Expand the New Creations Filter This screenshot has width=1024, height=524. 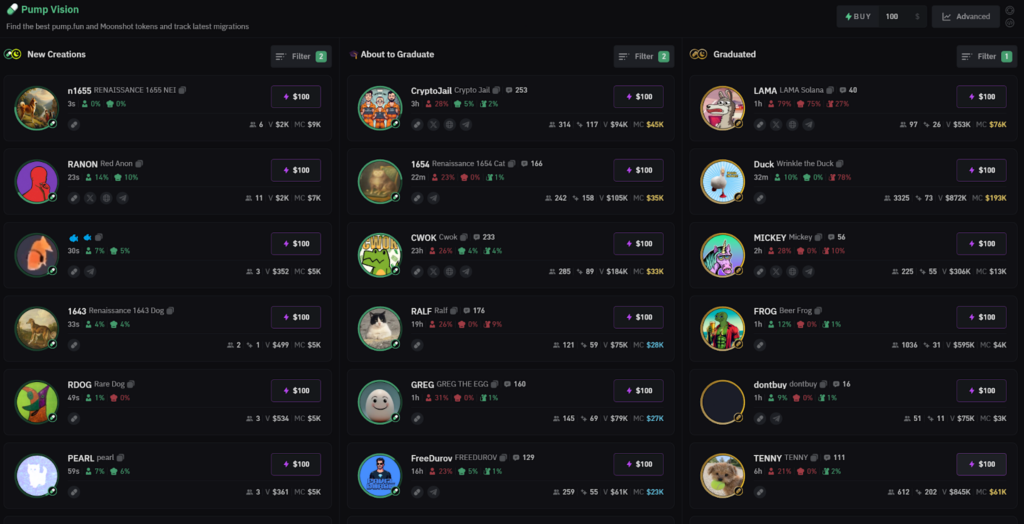click(301, 57)
